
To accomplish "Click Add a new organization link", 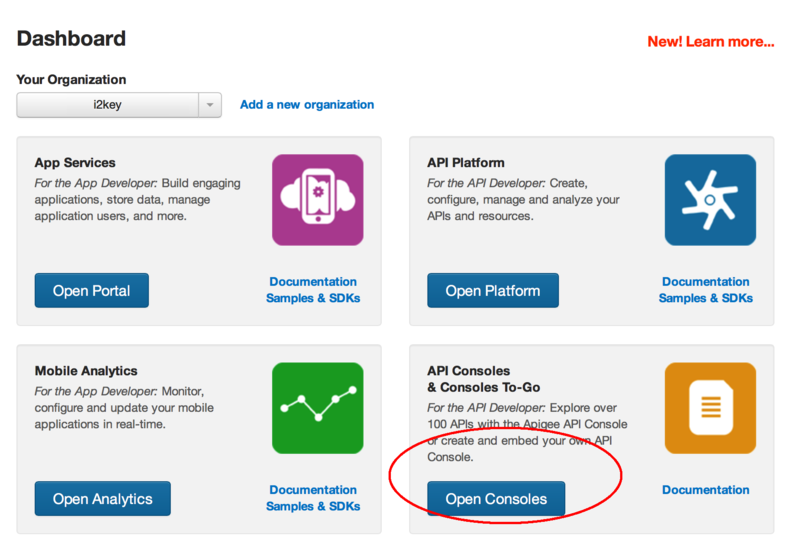I will (x=307, y=105).
